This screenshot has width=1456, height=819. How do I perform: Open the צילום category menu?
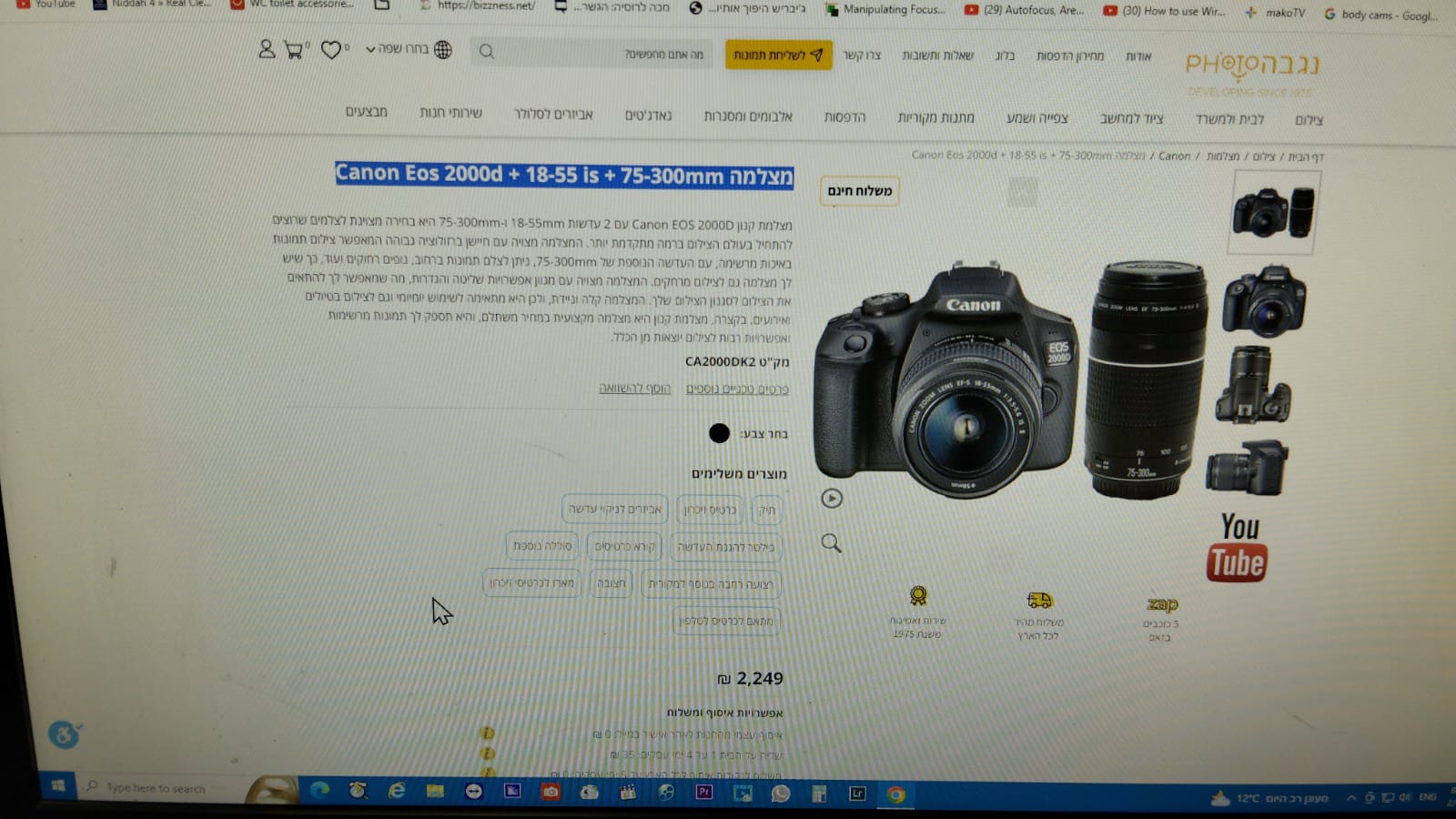(1309, 120)
